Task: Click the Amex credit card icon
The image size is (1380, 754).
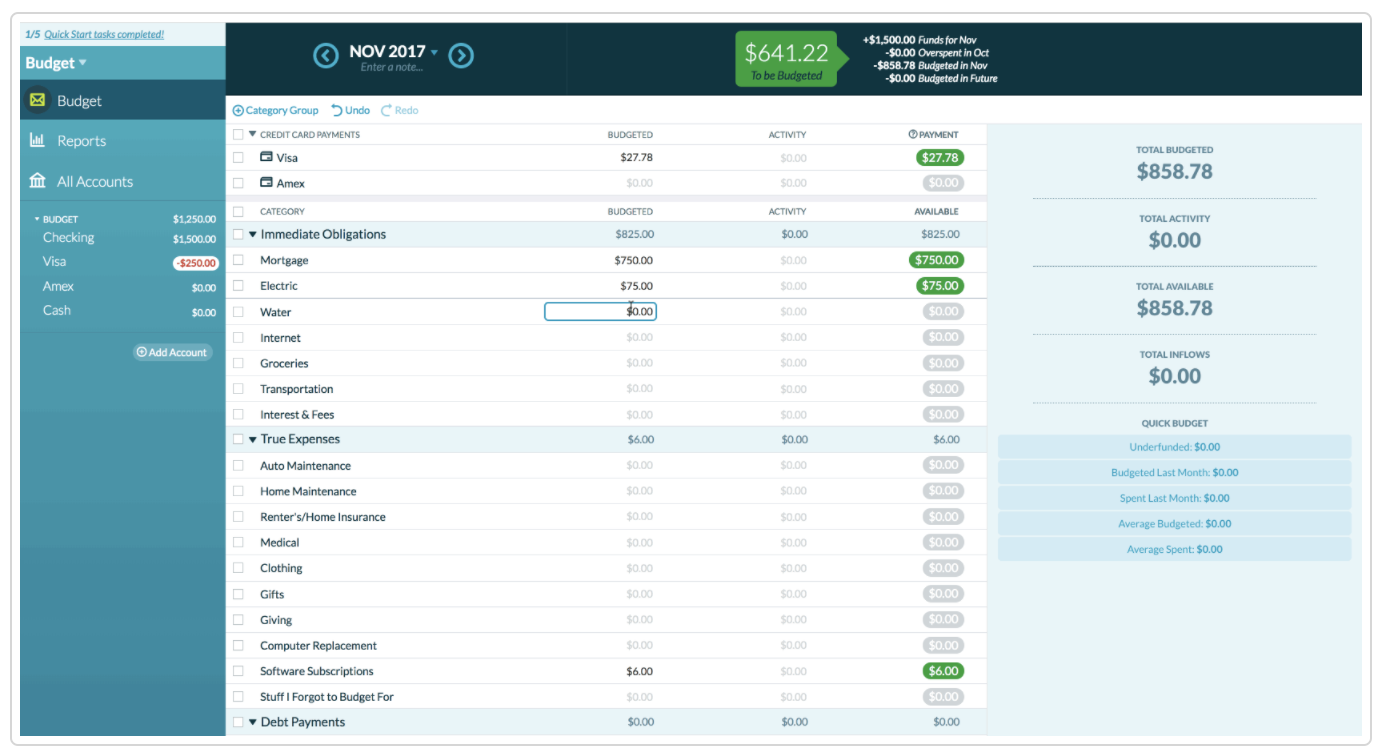Action: (267, 183)
